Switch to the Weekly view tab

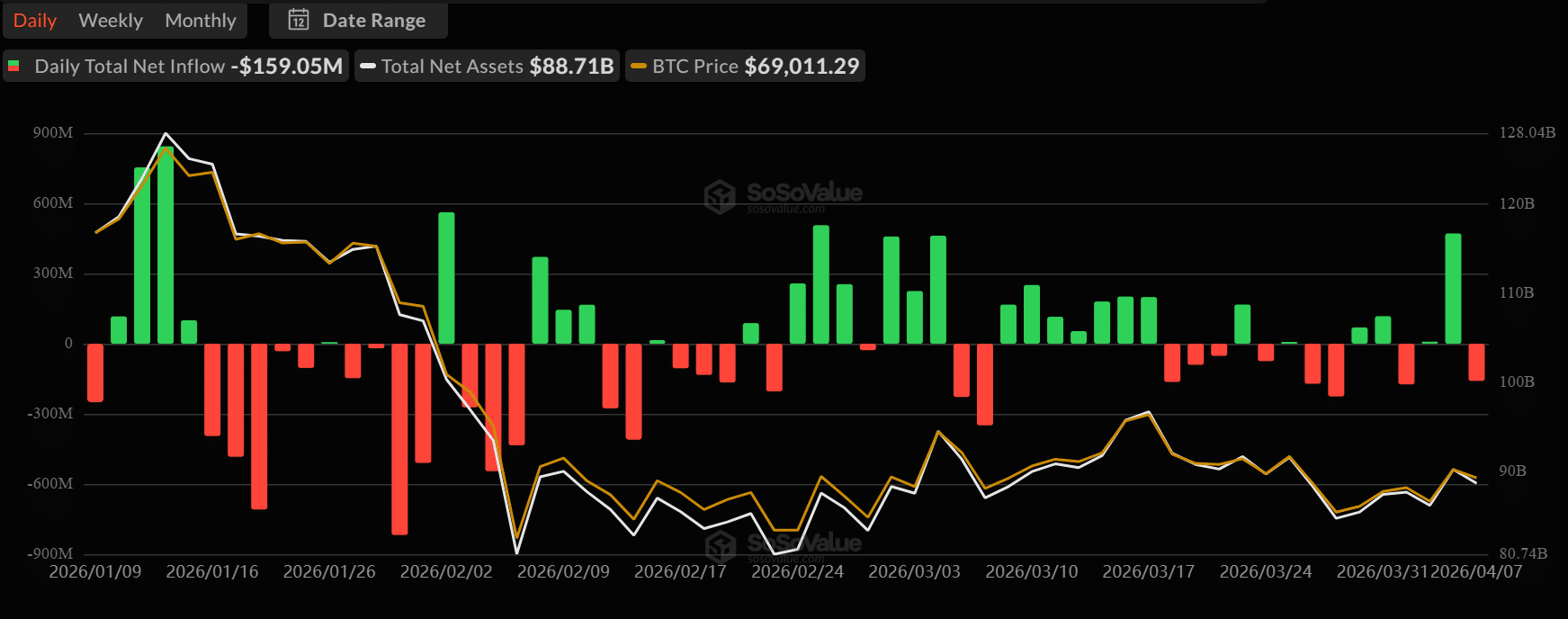[x=111, y=20]
